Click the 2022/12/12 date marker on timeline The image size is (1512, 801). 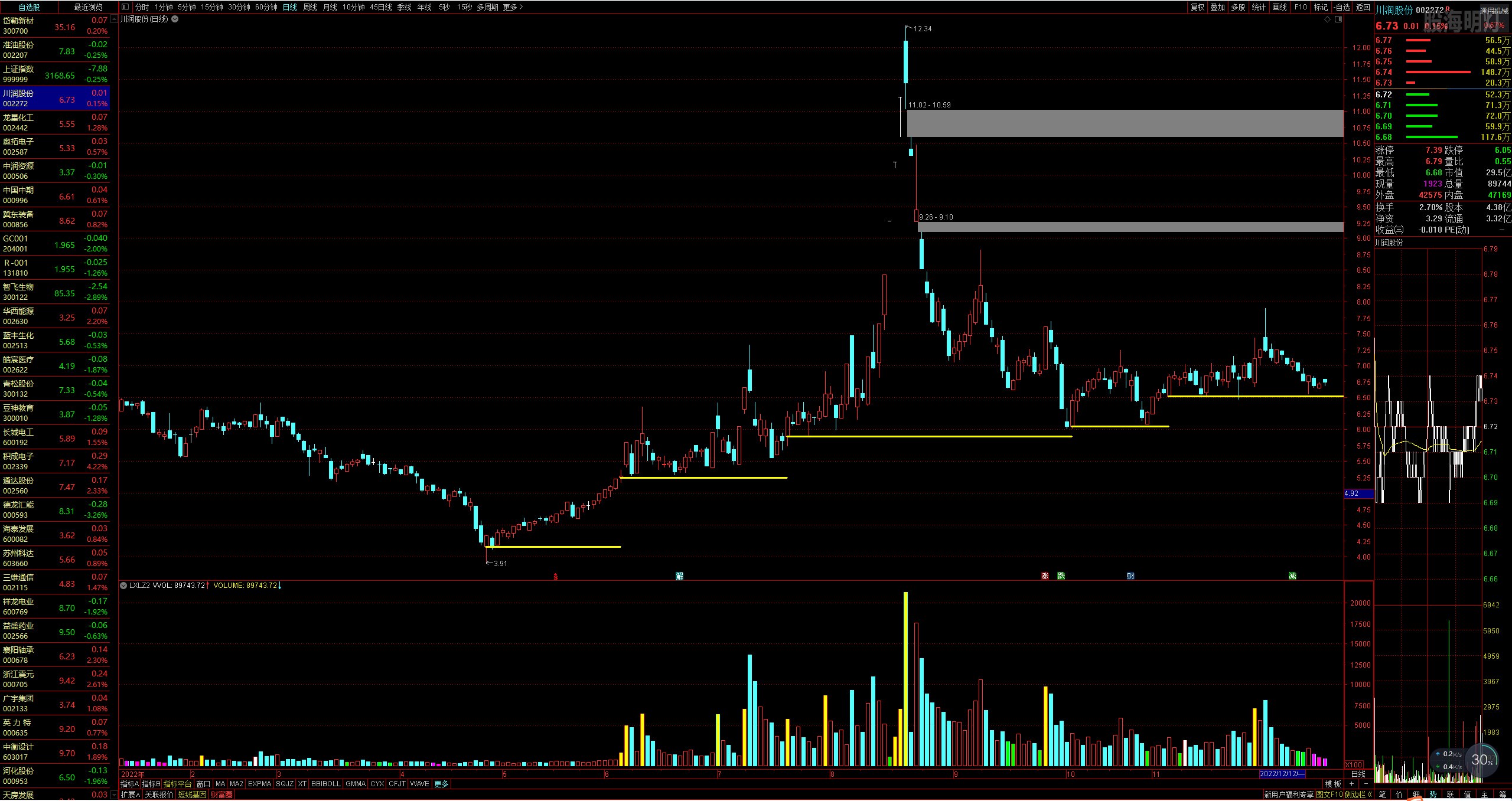[1282, 774]
